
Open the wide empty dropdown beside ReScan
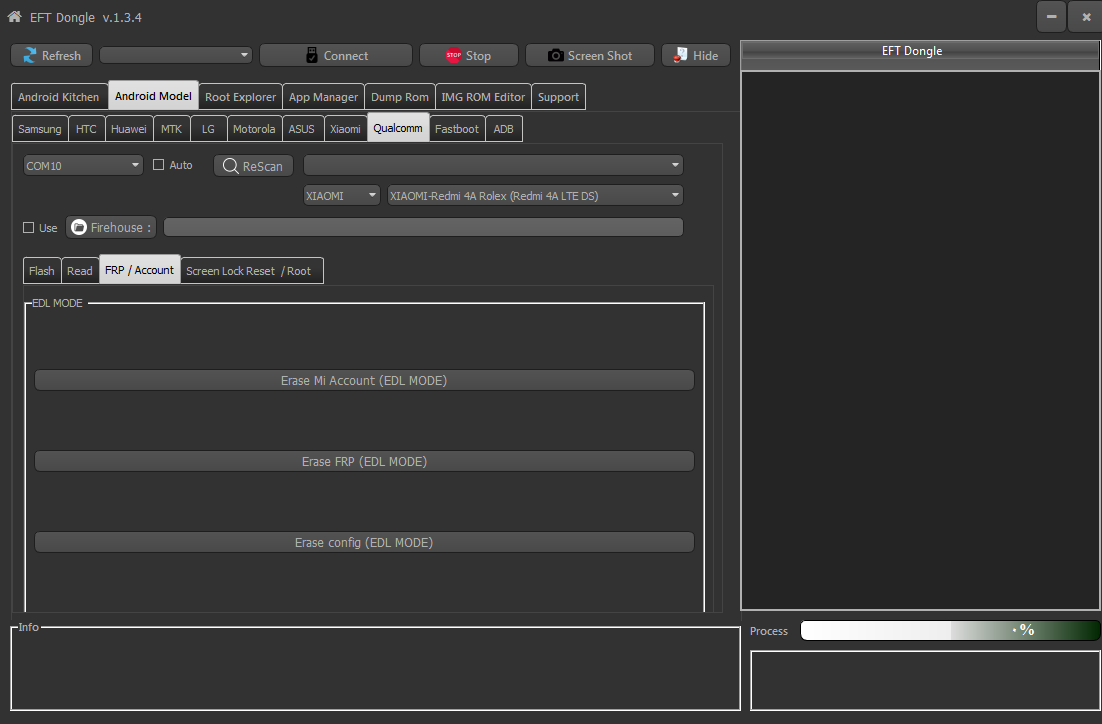(x=493, y=165)
